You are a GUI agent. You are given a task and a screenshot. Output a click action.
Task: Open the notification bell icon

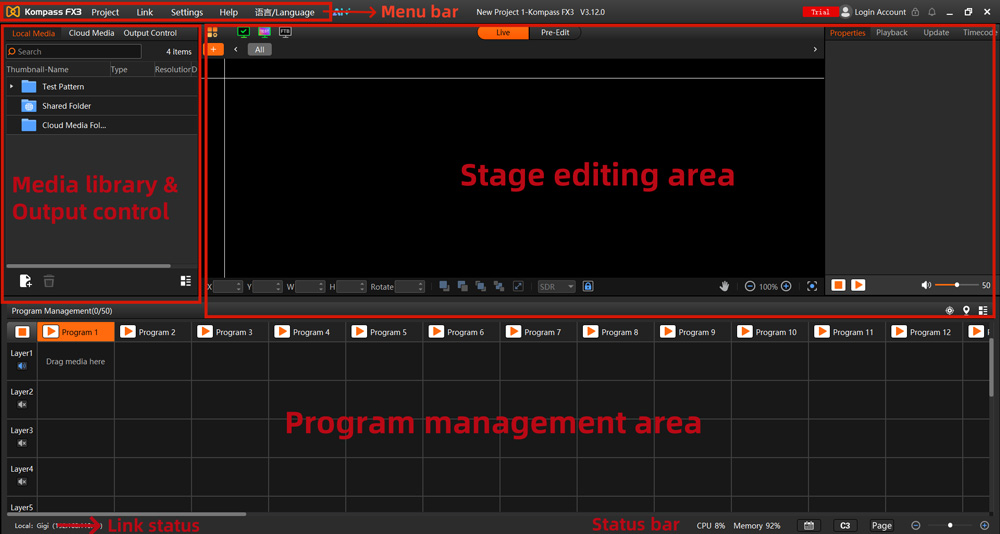pyautogui.click(x=932, y=12)
